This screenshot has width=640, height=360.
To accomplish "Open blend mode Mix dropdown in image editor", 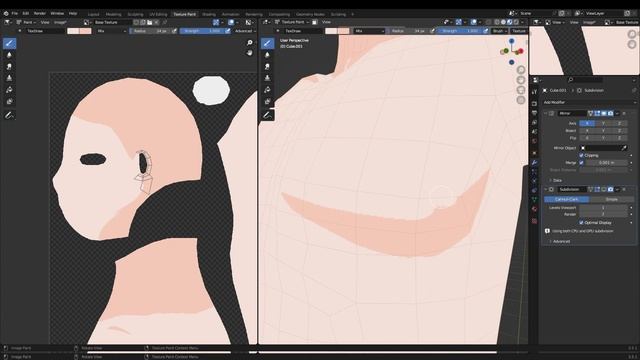I will point(111,31).
